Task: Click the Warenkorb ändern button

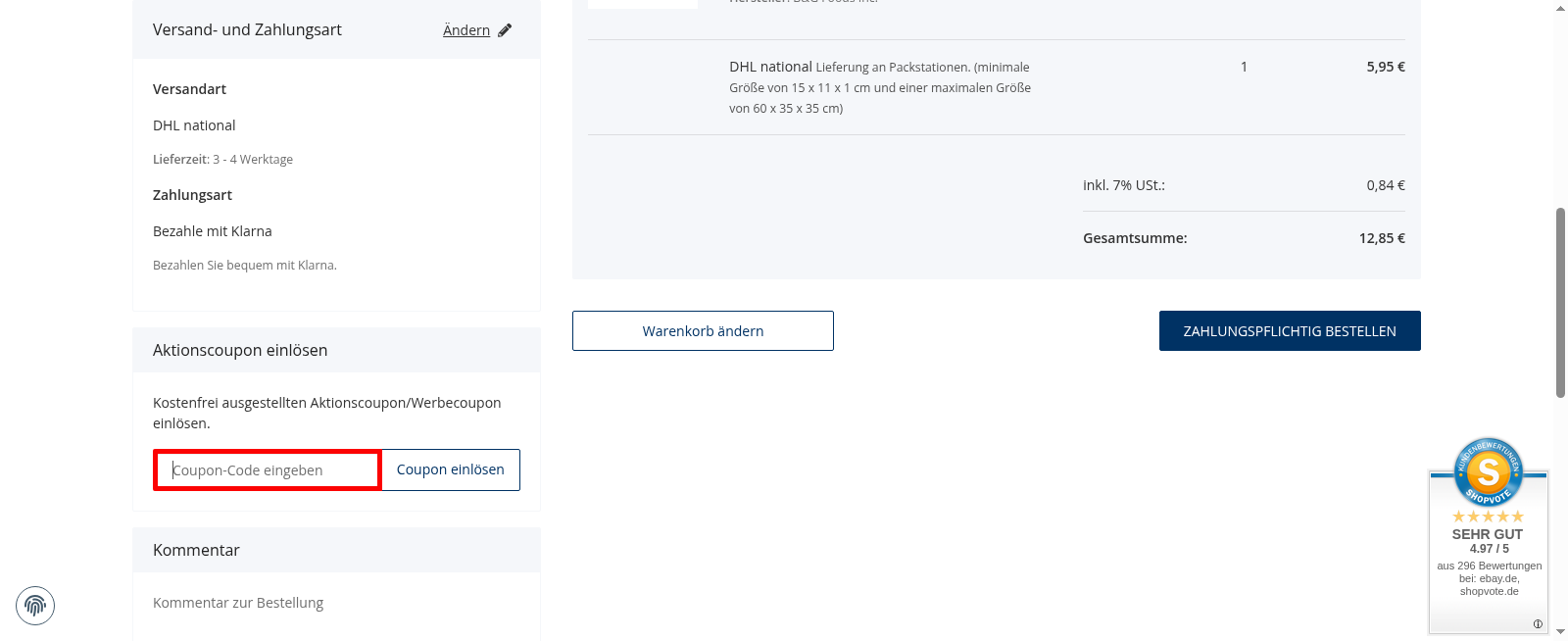Action: [x=703, y=331]
